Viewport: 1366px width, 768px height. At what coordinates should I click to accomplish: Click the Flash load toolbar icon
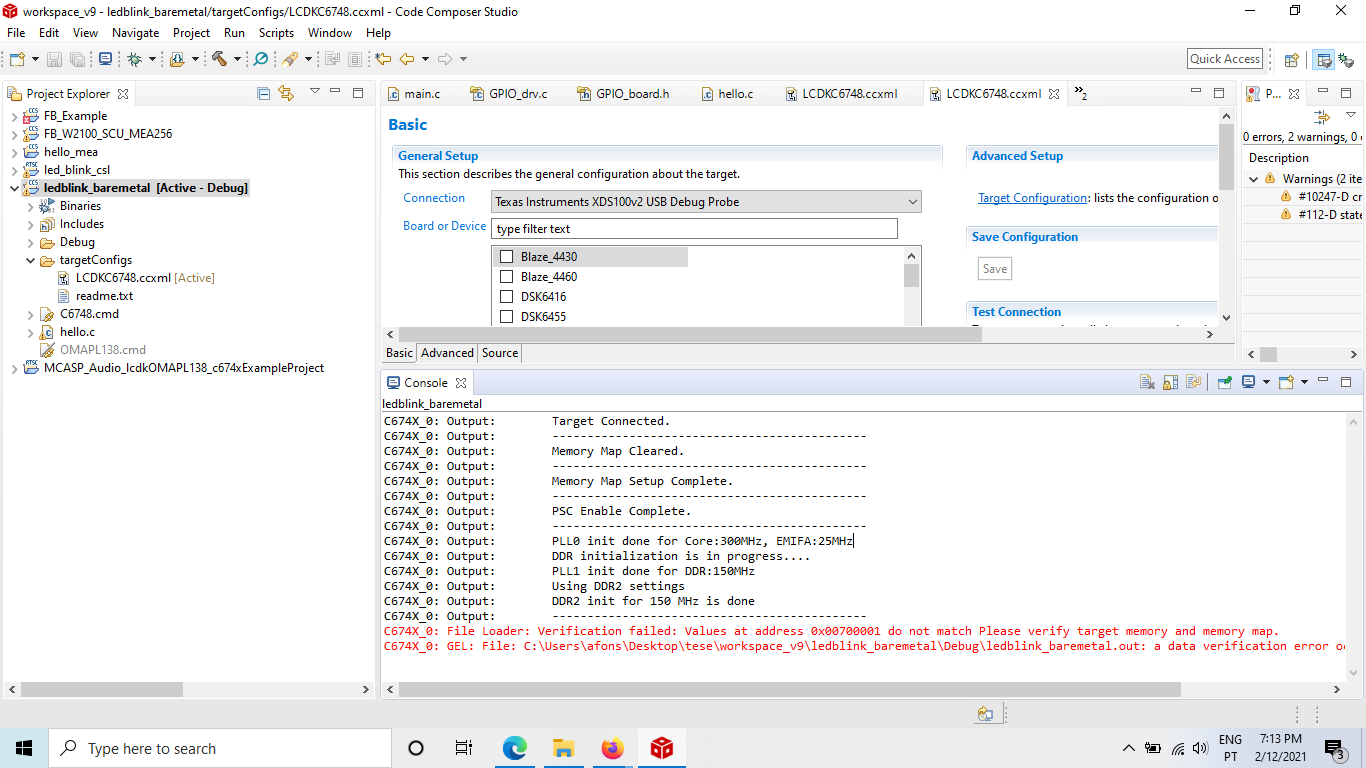pos(177,59)
